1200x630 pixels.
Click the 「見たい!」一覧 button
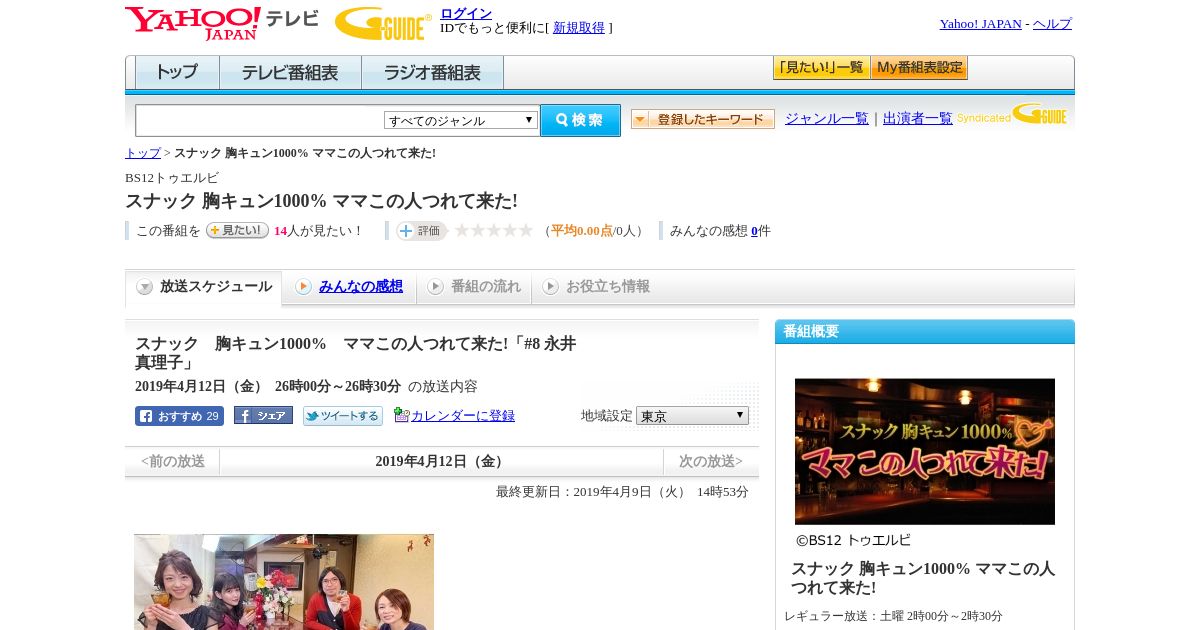click(821, 68)
